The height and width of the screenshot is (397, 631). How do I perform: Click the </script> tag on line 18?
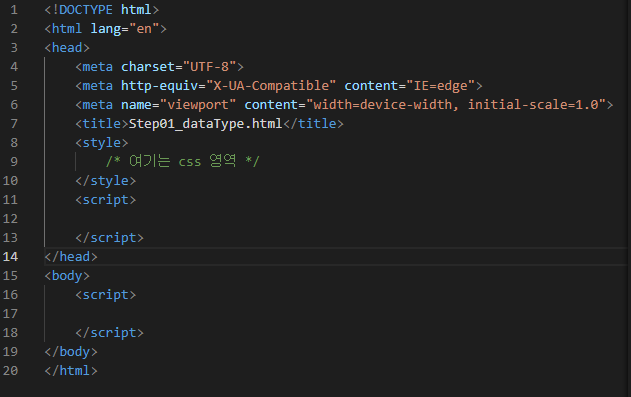tap(109, 333)
